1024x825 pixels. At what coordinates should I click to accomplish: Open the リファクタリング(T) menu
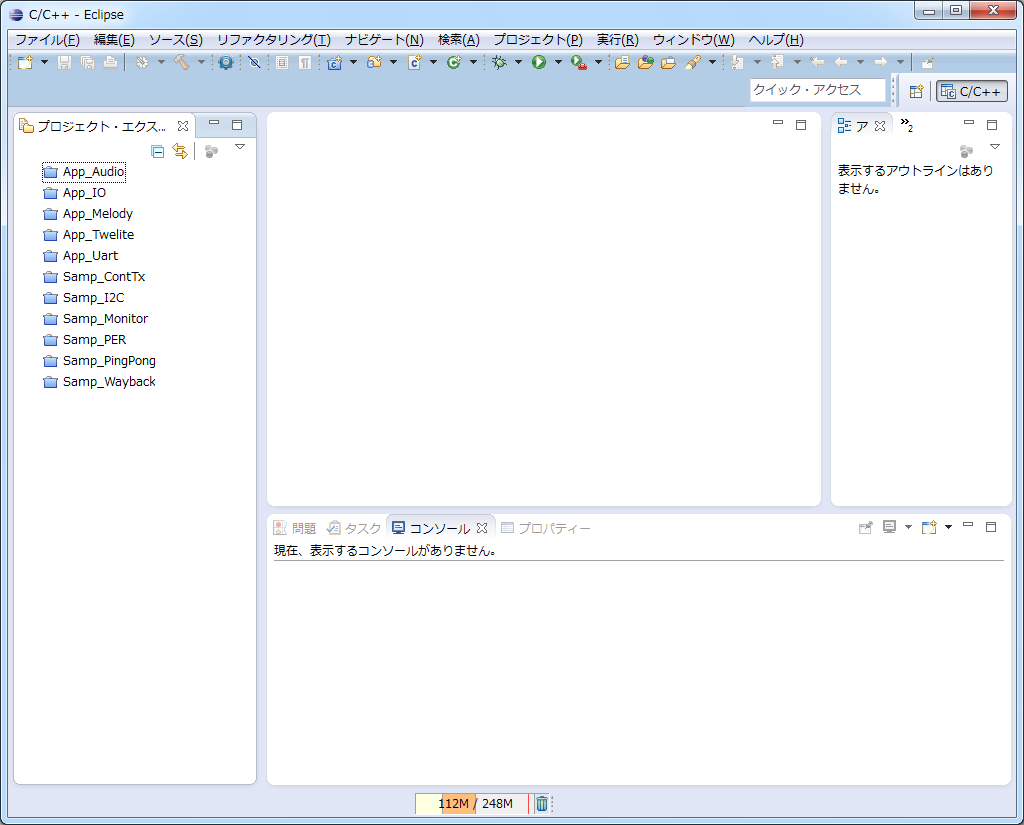tap(274, 40)
